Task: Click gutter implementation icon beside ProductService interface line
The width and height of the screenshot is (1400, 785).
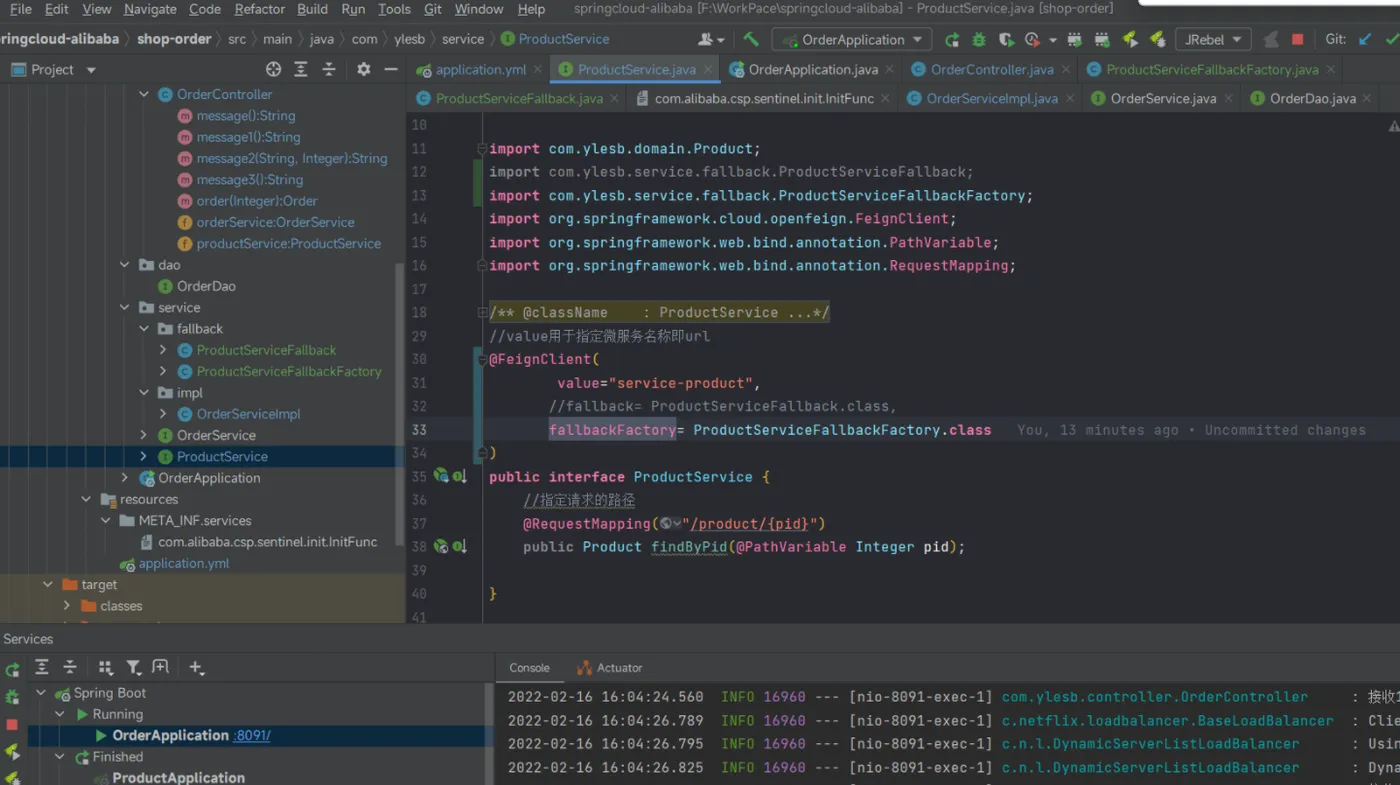Action: pos(459,477)
